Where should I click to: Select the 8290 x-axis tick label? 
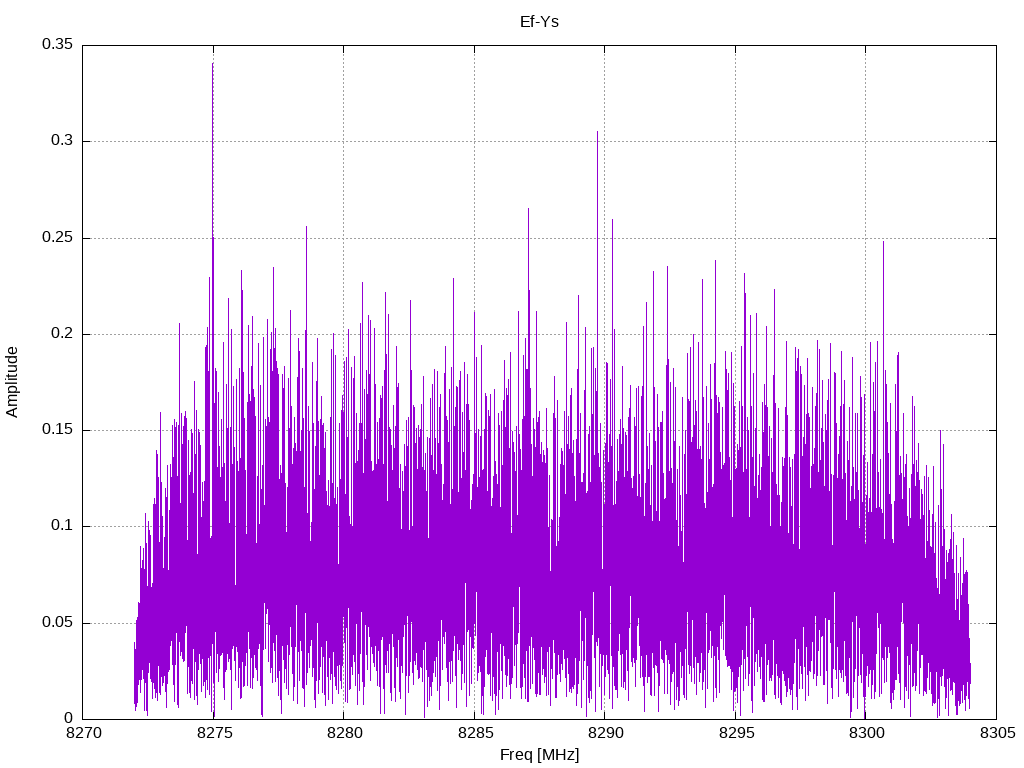[605, 734]
